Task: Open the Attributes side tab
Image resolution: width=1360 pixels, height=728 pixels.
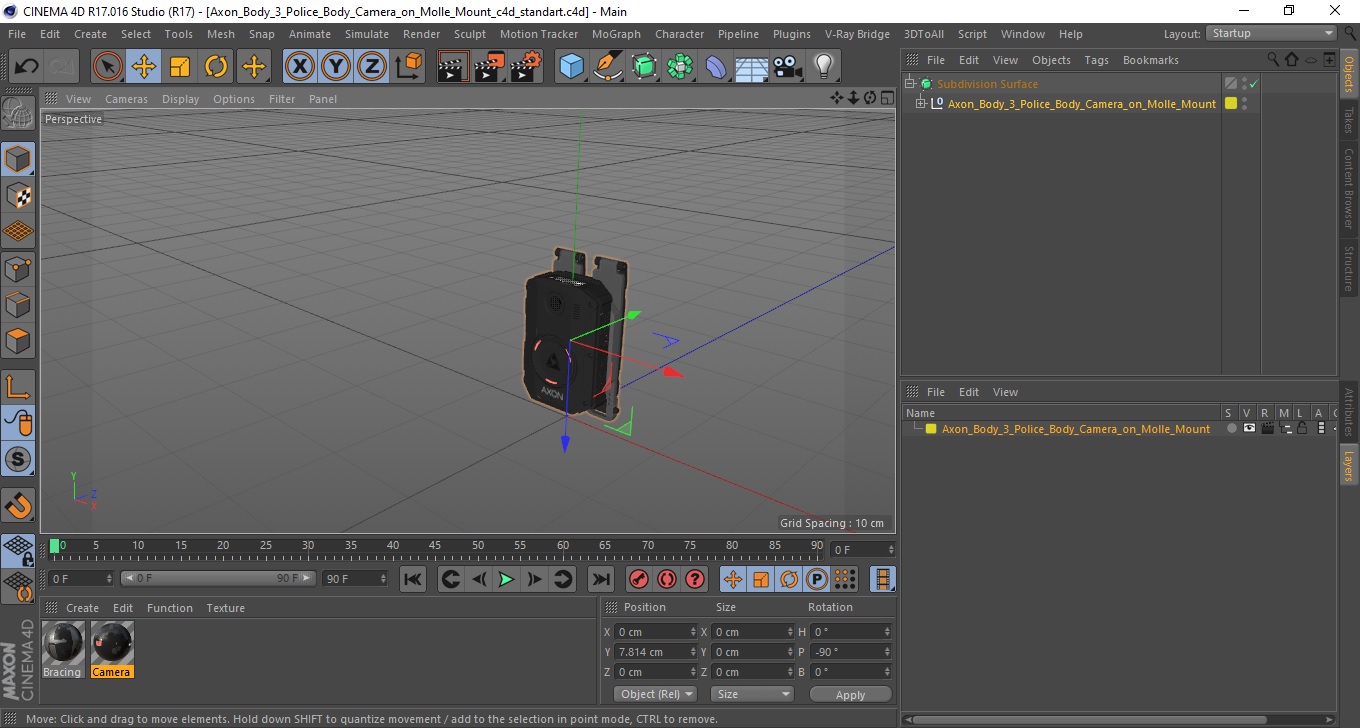Action: (1349, 412)
